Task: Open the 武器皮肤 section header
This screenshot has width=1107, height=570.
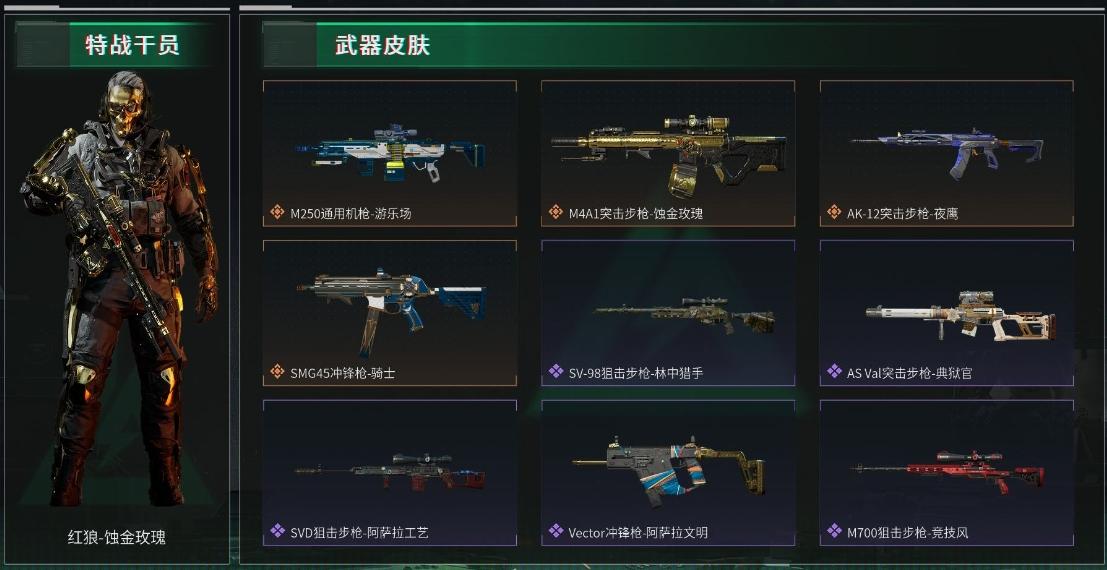Action: [x=382, y=45]
